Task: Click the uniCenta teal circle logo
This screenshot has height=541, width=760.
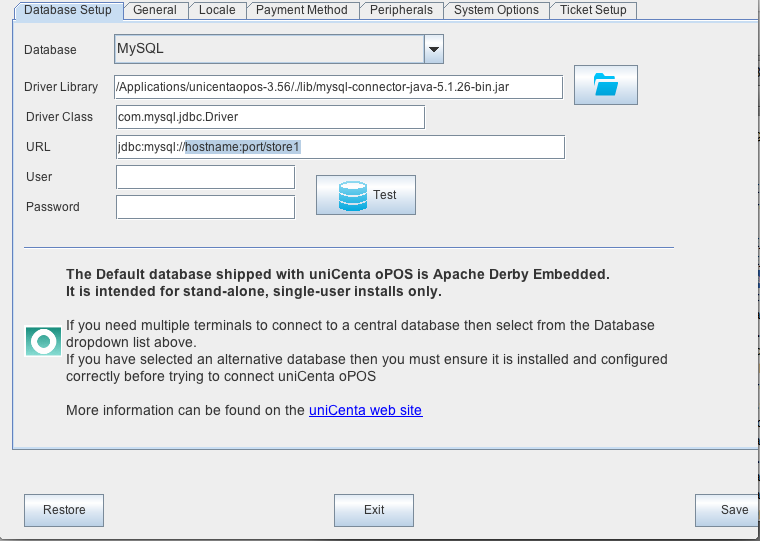Action: 44,341
